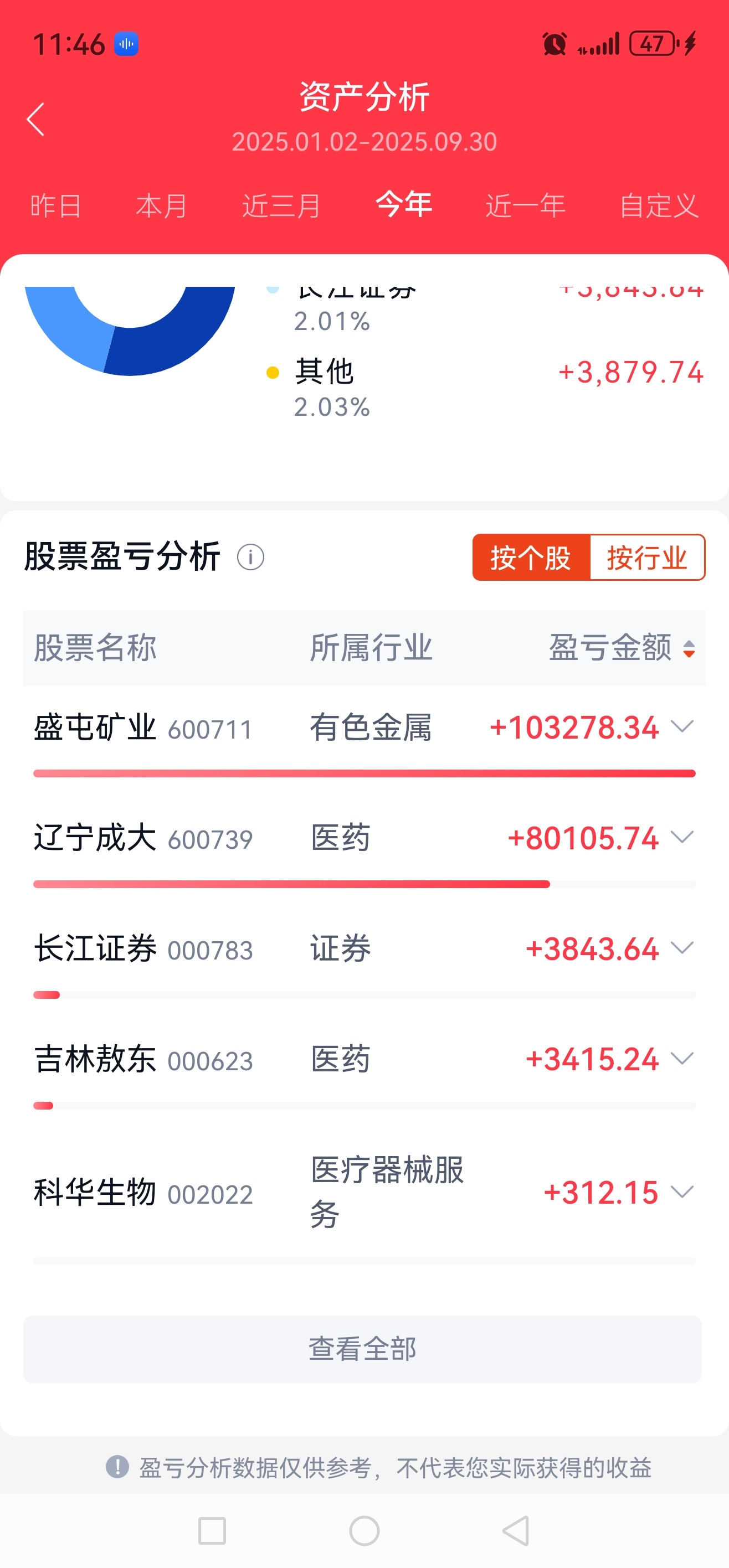Image resolution: width=729 pixels, height=1568 pixels.
Task: Open the info icon beside 股票盈亏分析
Action: pyautogui.click(x=250, y=557)
